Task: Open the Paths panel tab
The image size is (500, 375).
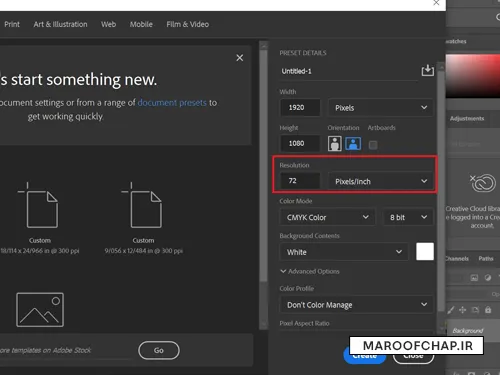Action: click(x=486, y=259)
